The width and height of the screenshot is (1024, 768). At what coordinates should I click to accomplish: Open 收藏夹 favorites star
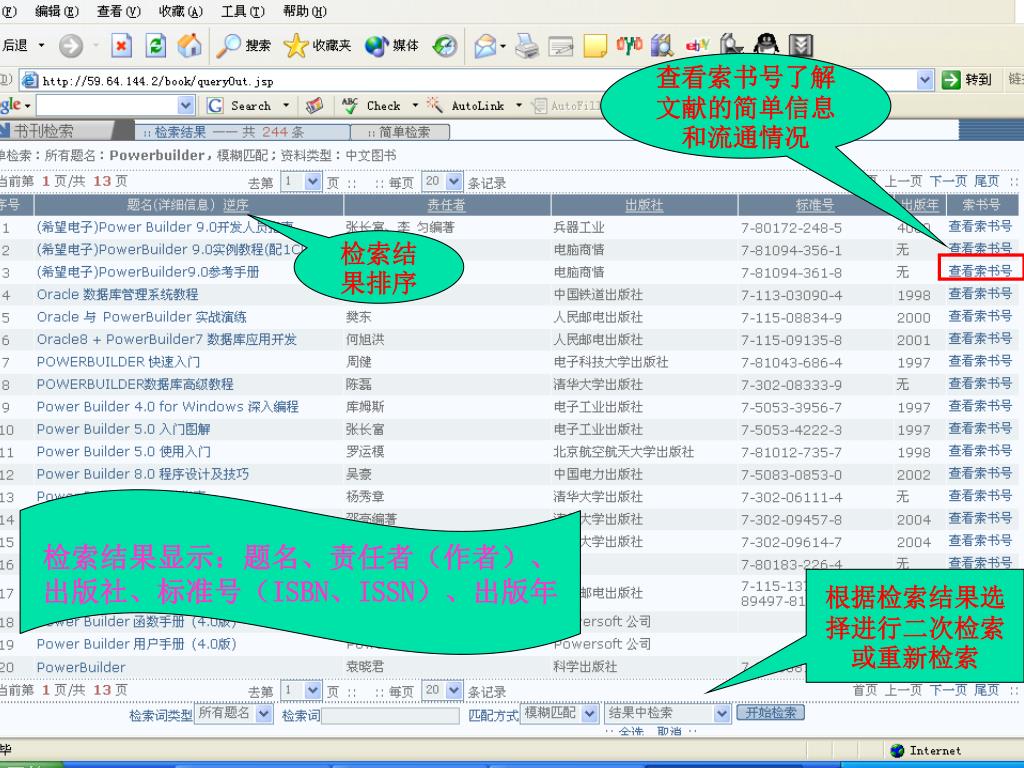(317, 45)
